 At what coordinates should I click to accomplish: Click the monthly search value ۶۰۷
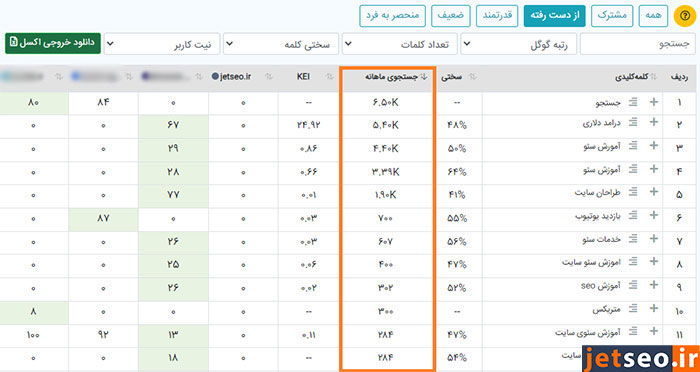click(x=385, y=242)
